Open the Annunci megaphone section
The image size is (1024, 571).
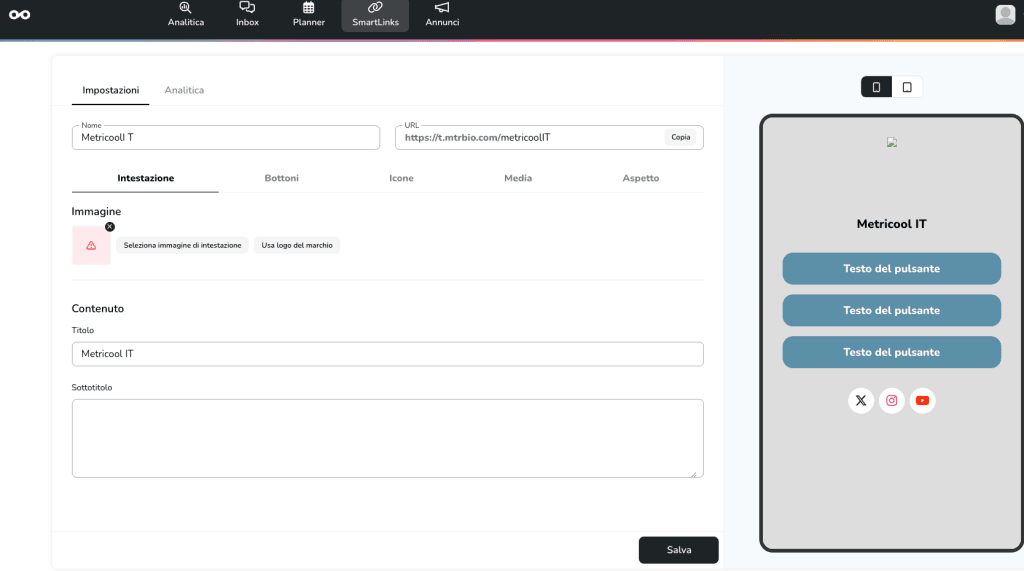[442, 14]
